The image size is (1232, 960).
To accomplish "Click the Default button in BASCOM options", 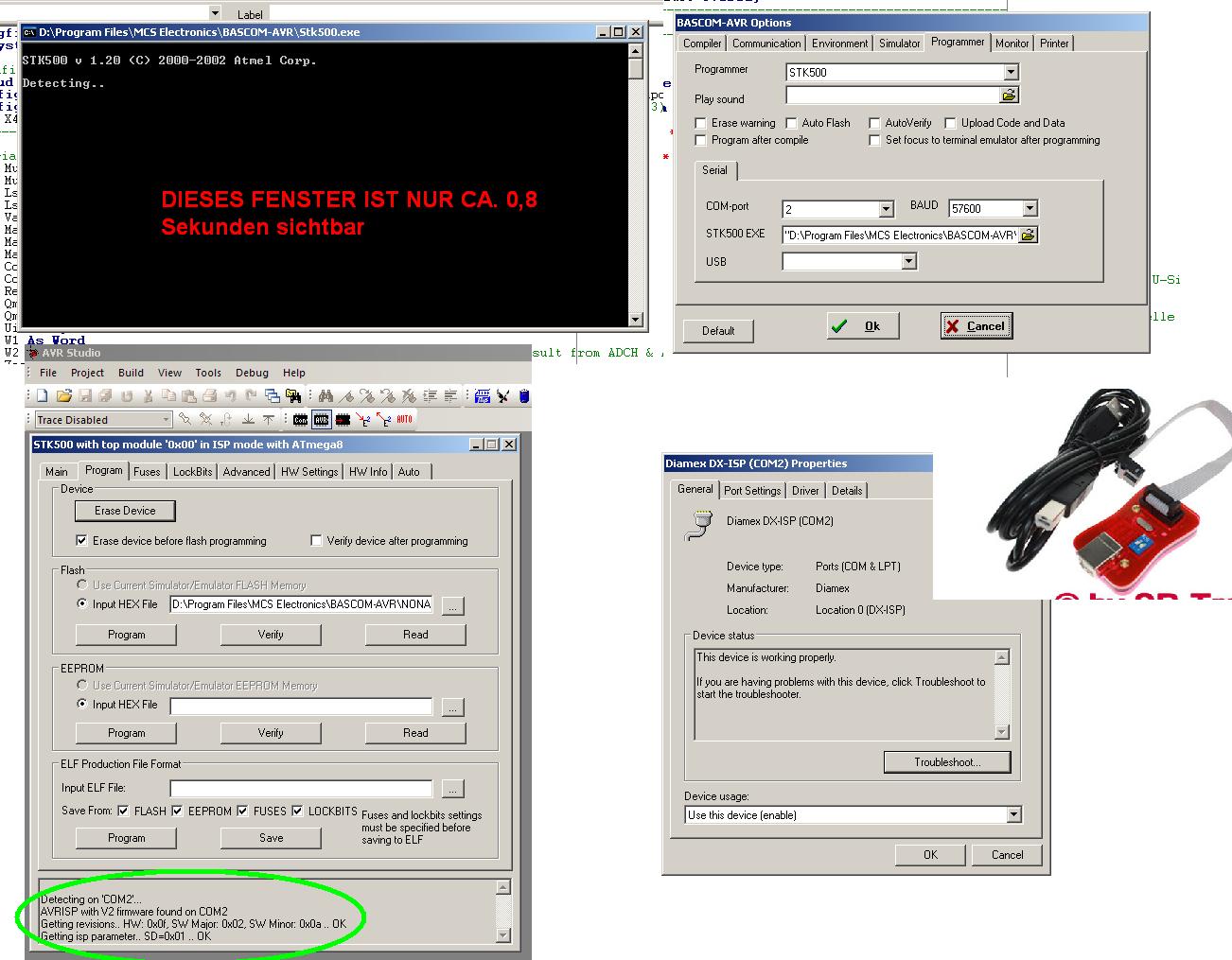I will point(718,331).
